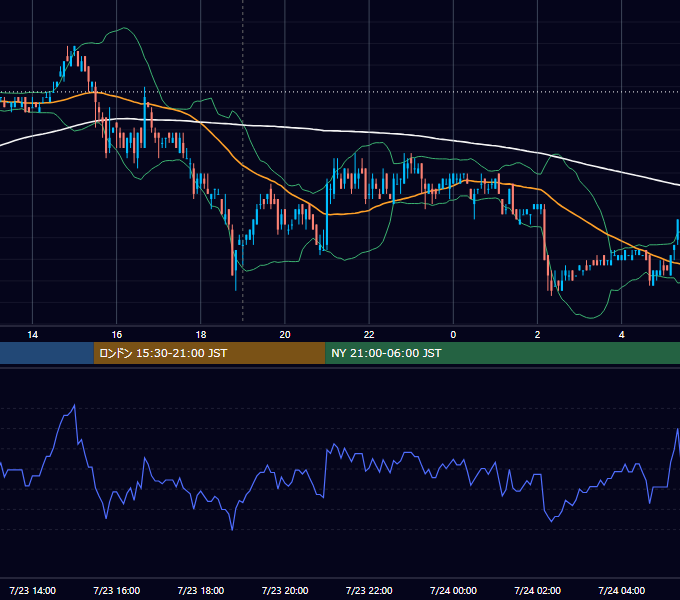Click the oscillator's highest peak near 15:00

(x=75, y=405)
